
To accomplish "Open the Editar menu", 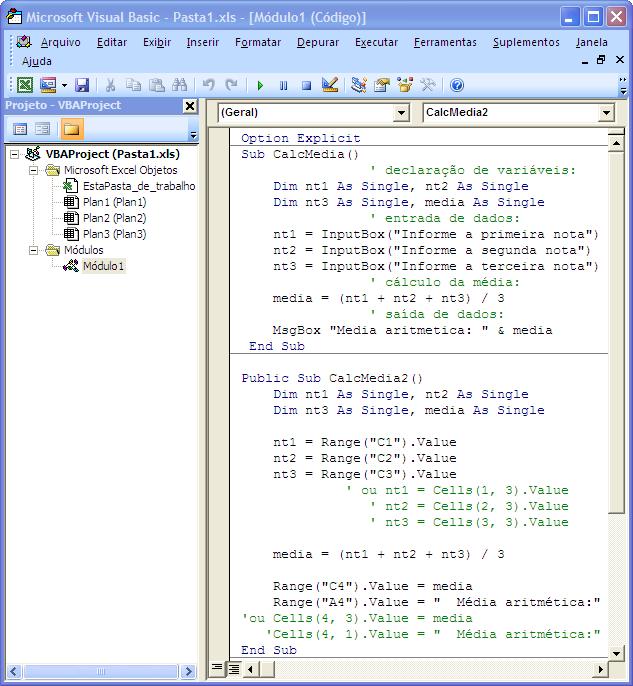I will click(x=112, y=42).
